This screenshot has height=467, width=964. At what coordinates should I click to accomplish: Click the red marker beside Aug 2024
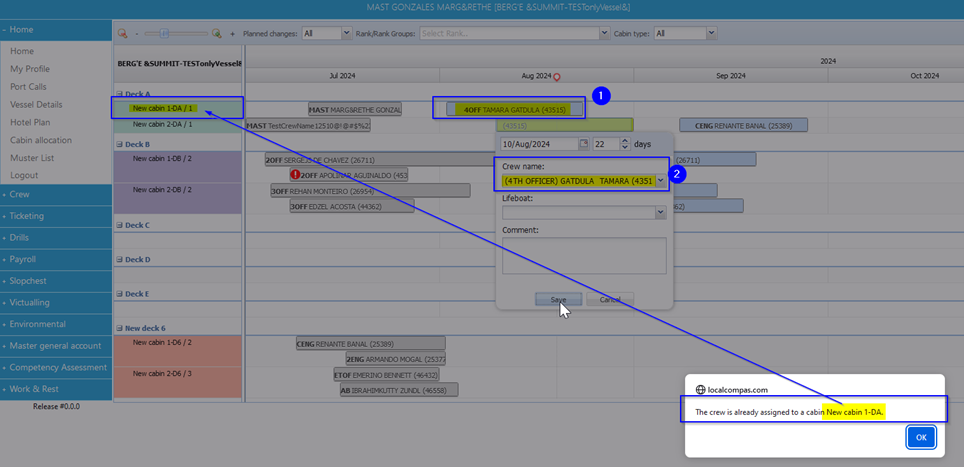pyautogui.click(x=558, y=77)
